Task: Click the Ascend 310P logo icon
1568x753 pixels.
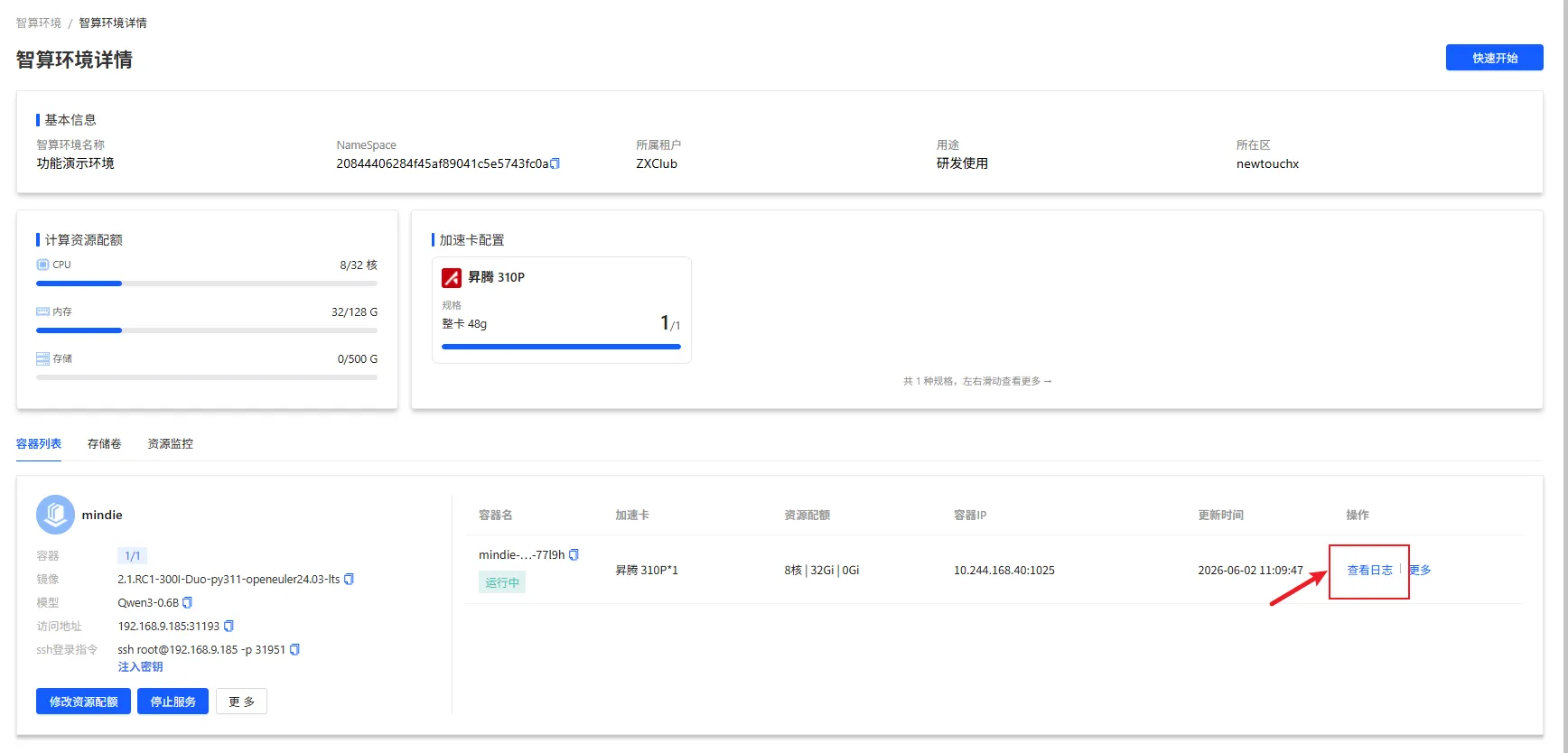Action: tap(452, 277)
